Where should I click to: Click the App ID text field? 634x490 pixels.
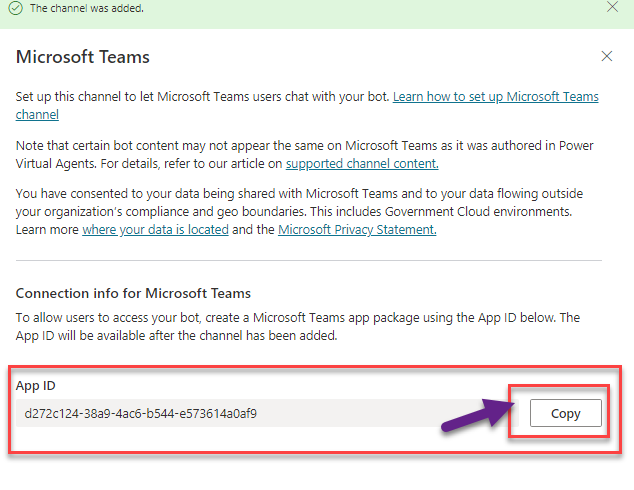point(267,413)
